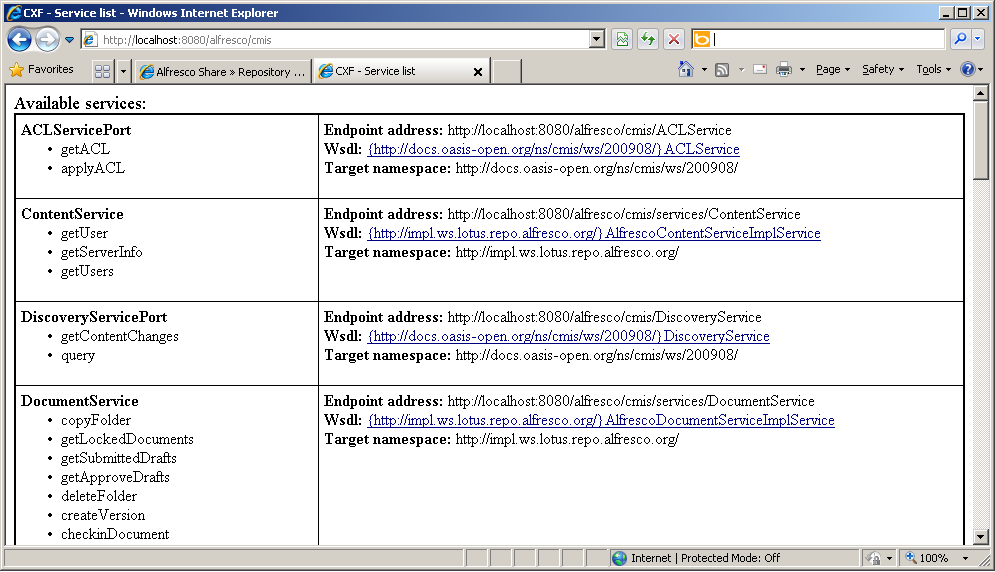Open AlfrescoDocumentServiceImplService WSDL link
The image size is (995, 572).
click(x=601, y=420)
